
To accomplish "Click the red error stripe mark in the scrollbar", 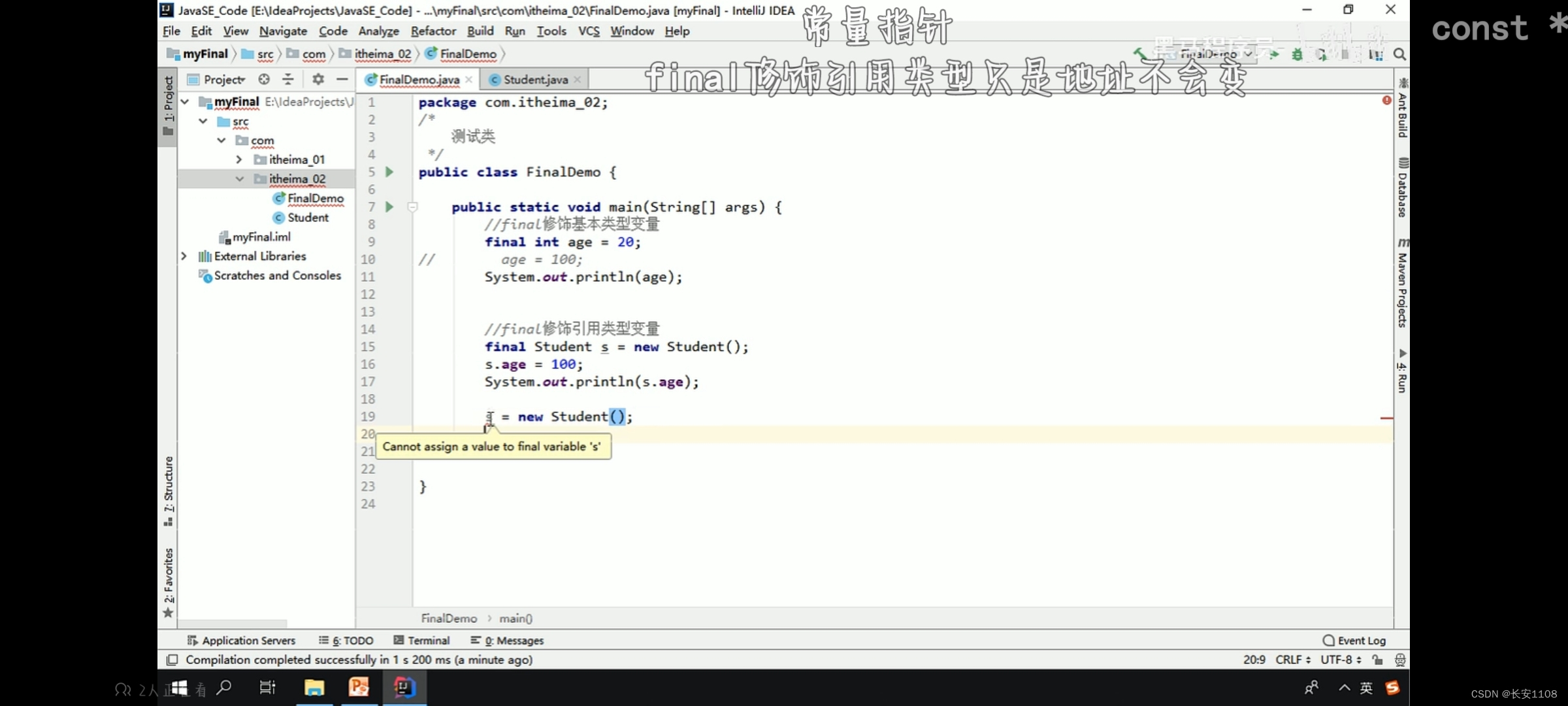I will [x=1386, y=418].
